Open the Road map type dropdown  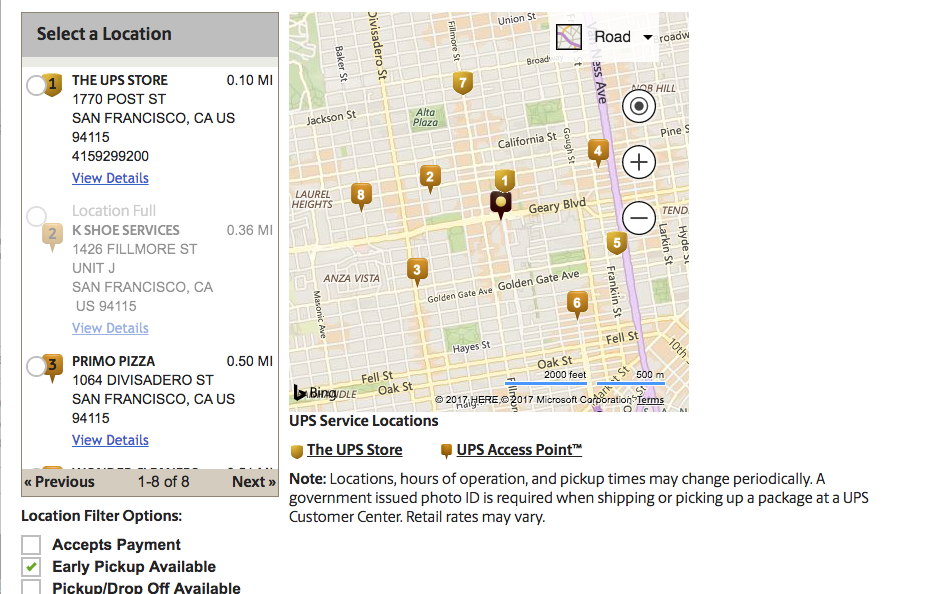click(x=622, y=37)
